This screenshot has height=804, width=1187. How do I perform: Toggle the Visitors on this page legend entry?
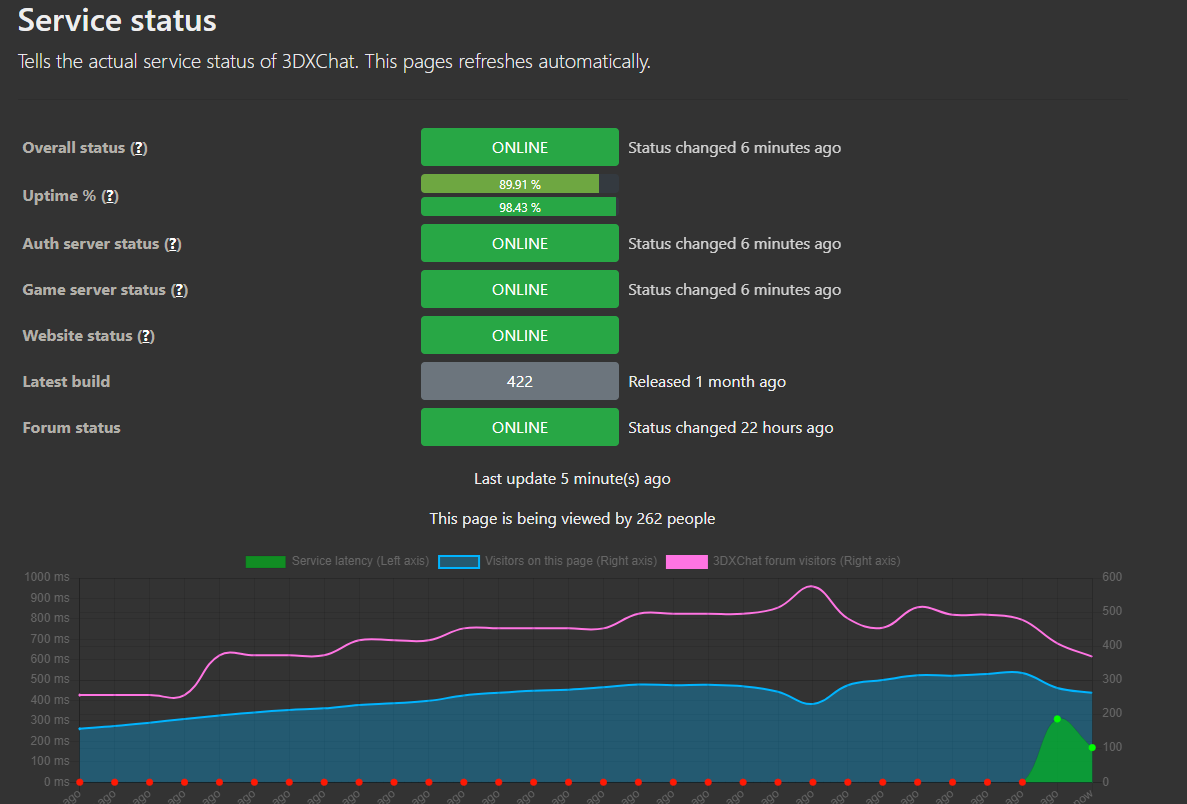tap(548, 561)
